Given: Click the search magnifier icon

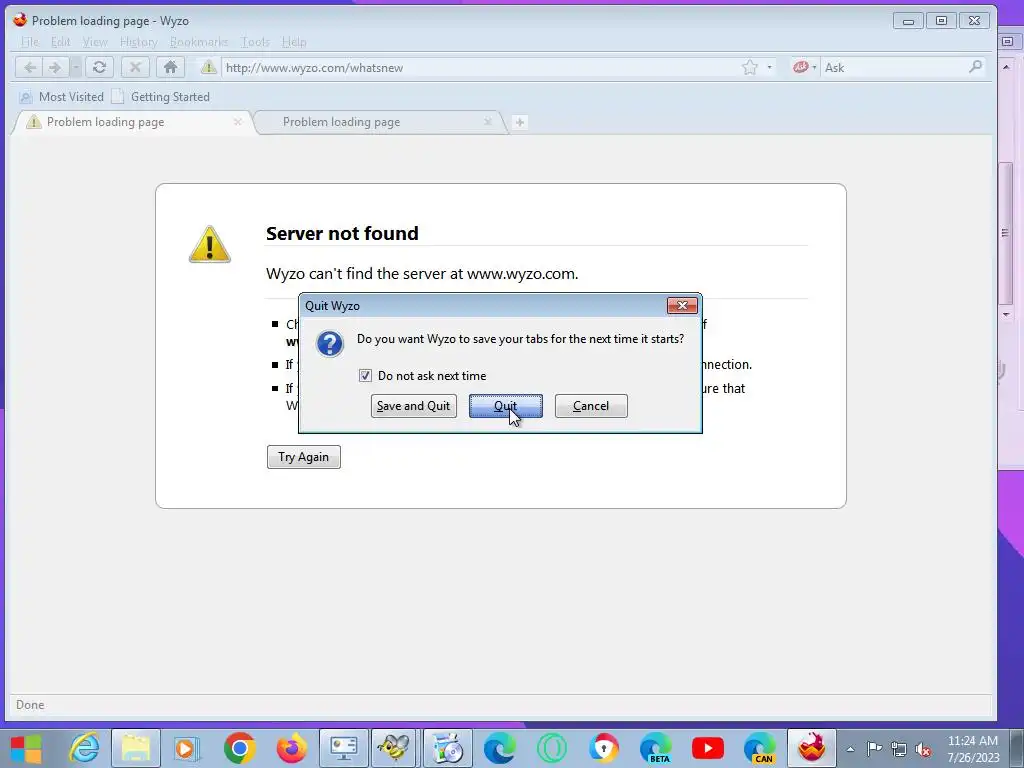Looking at the screenshot, I should click(975, 67).
